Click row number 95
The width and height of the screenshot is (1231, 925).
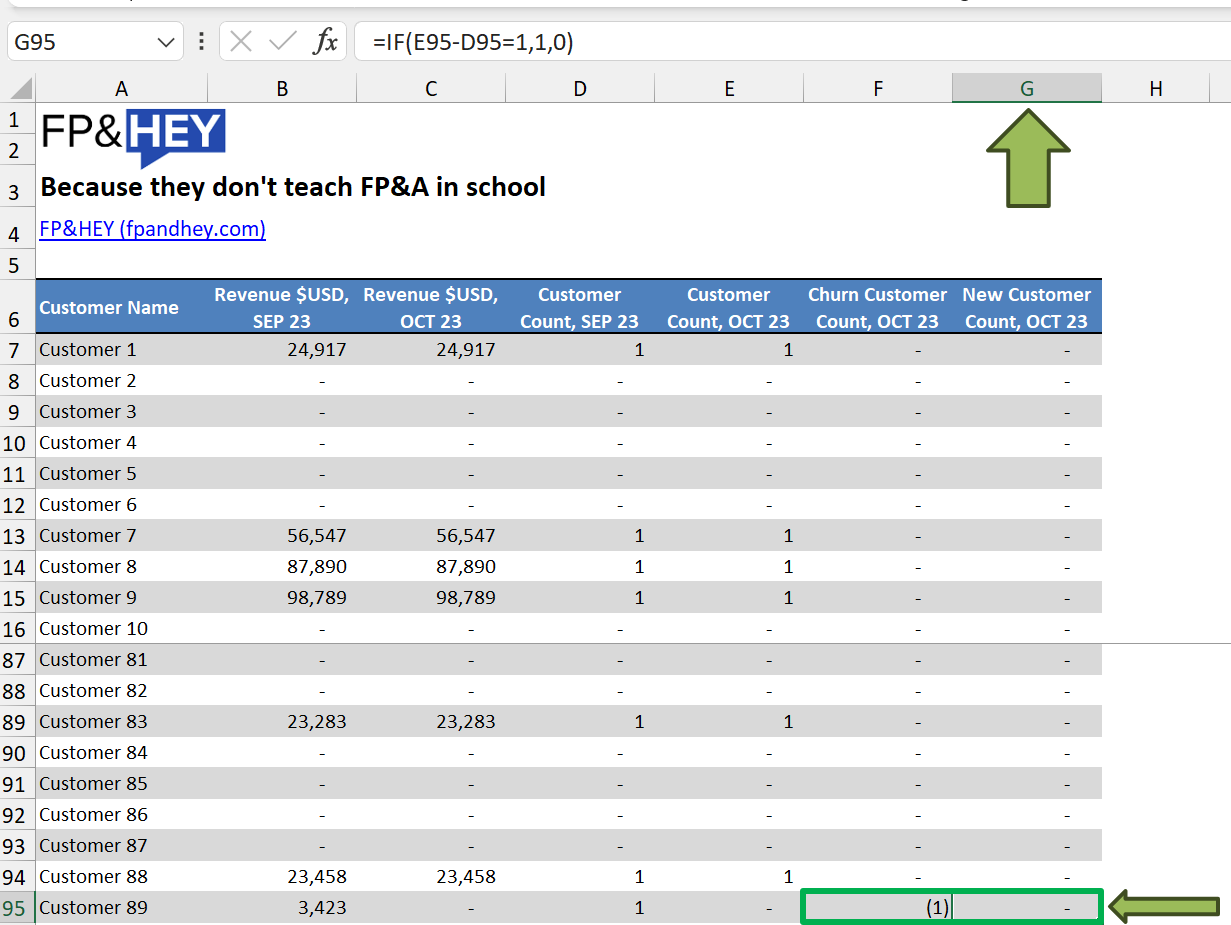pyautogui.click(x=18, y=907)
